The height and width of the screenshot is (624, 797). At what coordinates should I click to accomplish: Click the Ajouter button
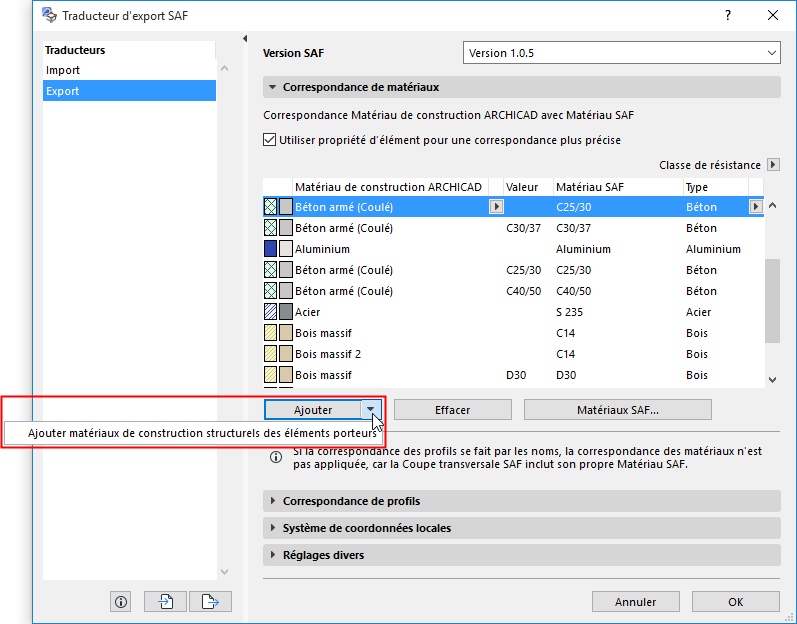click(x=313, y=410)
